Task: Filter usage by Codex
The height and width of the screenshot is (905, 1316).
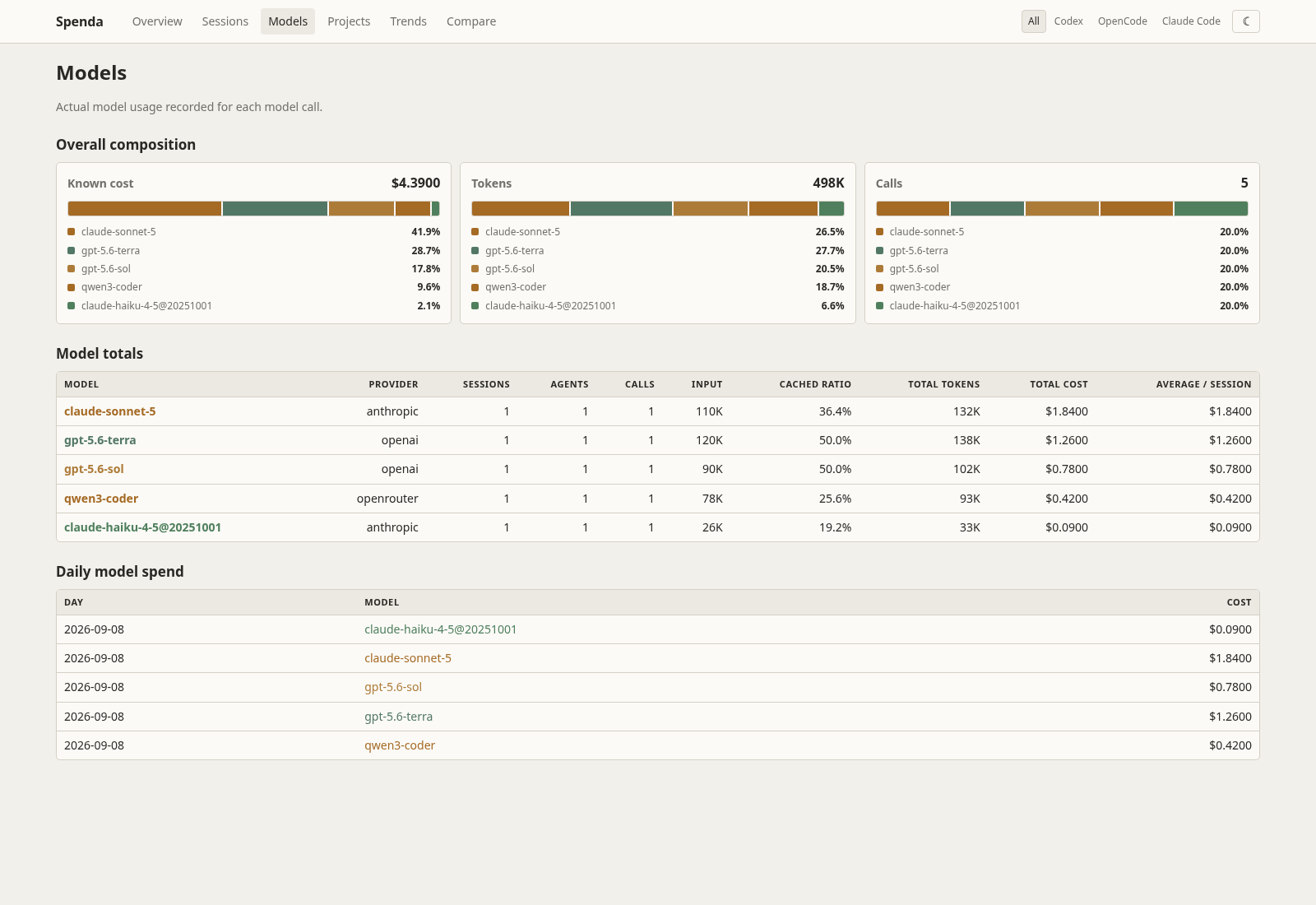Action: [1068, 21]
